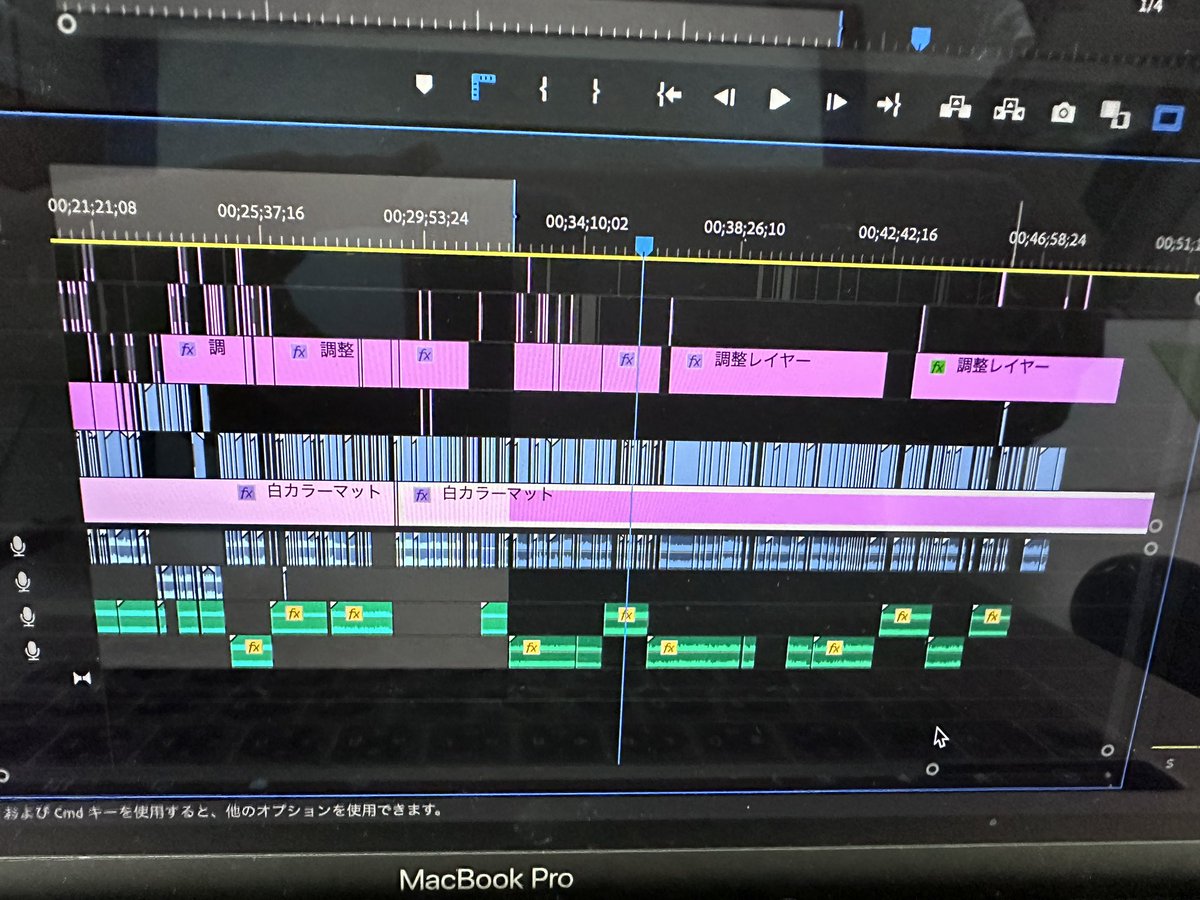The height and width of the screenshot is (900, 1200).
Task: Click the audio tracks vertical scroll lower handle
Action: coord(1107,750)
